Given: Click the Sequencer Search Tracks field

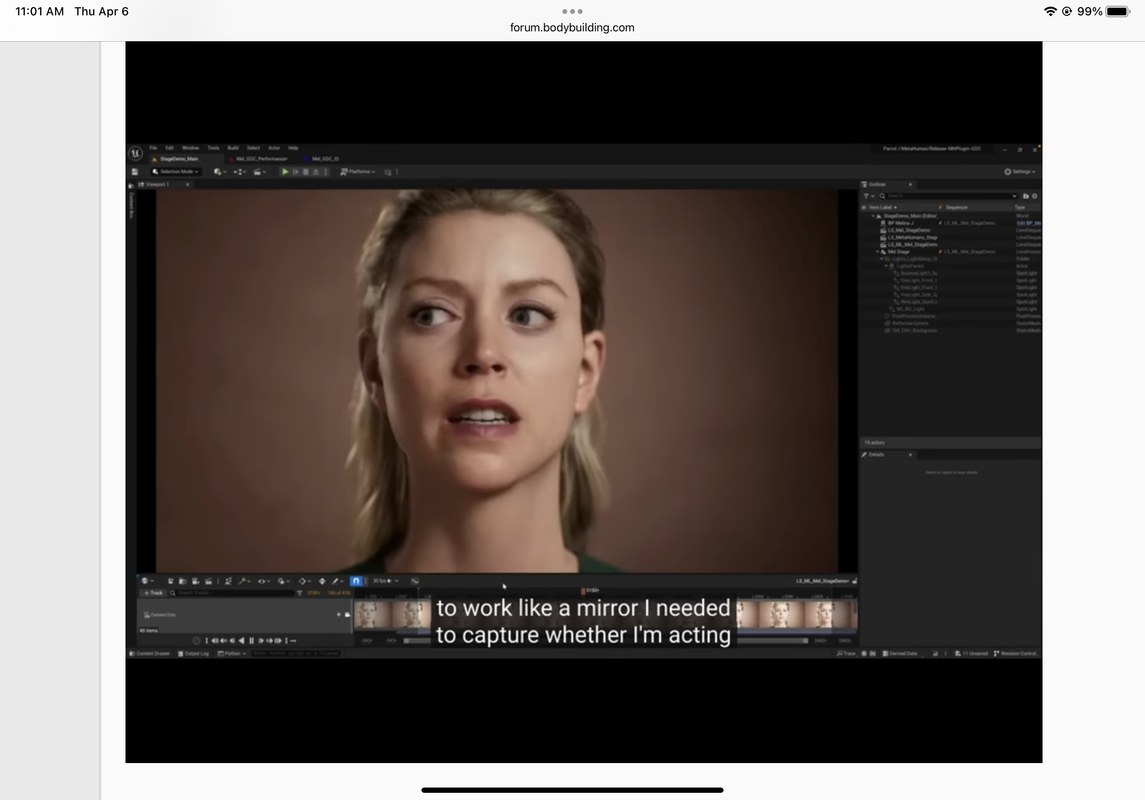Looking at the screenshot, I should click(x=231, y=593).
